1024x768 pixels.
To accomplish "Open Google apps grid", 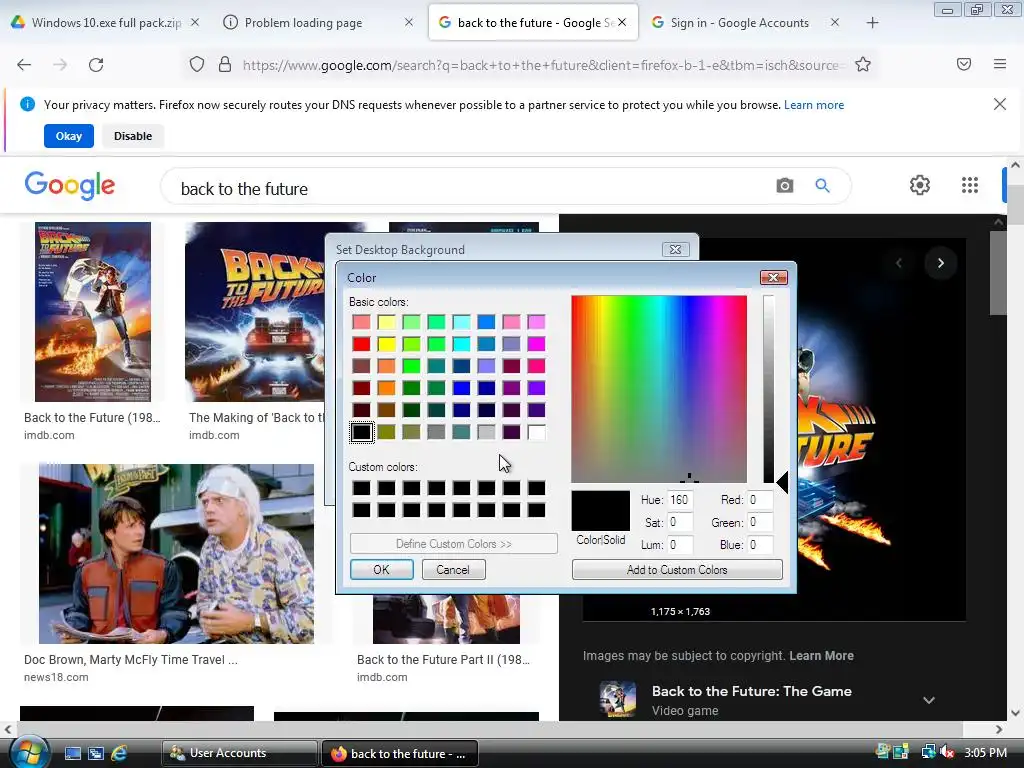I will 970,185.
